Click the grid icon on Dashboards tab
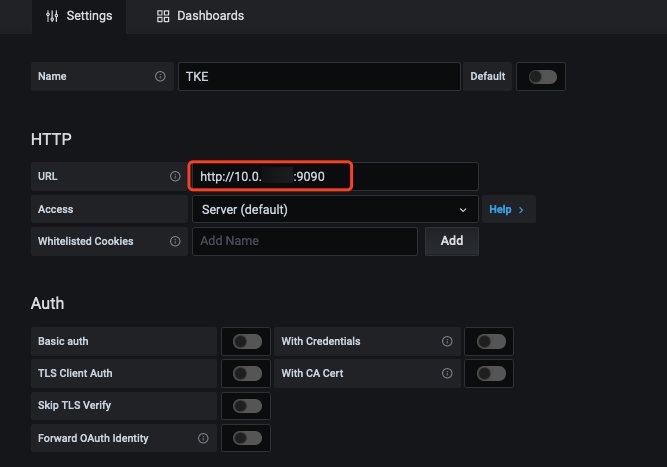Screen dimensions: 667x467 pyautogui.click(x=163, y=16)
